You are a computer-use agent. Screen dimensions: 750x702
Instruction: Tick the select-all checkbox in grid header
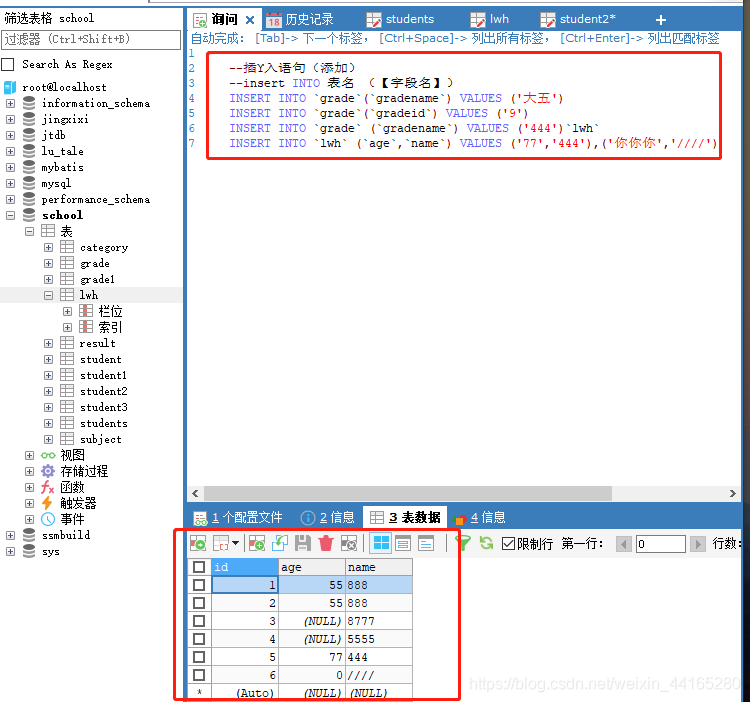199,567
